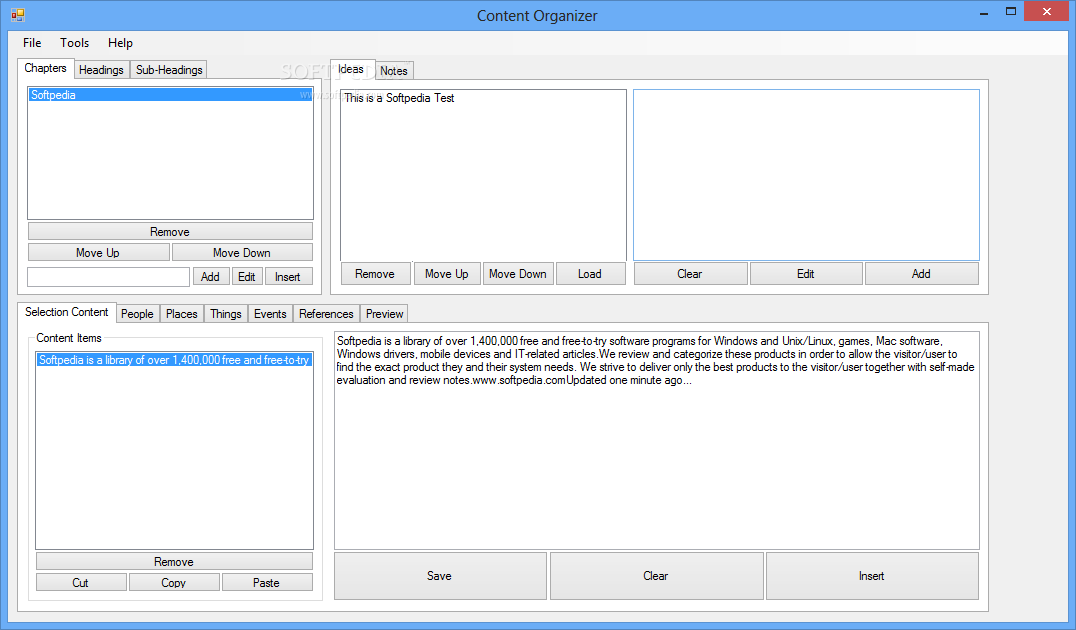Switch to the Headings tab

pos(101,69)
